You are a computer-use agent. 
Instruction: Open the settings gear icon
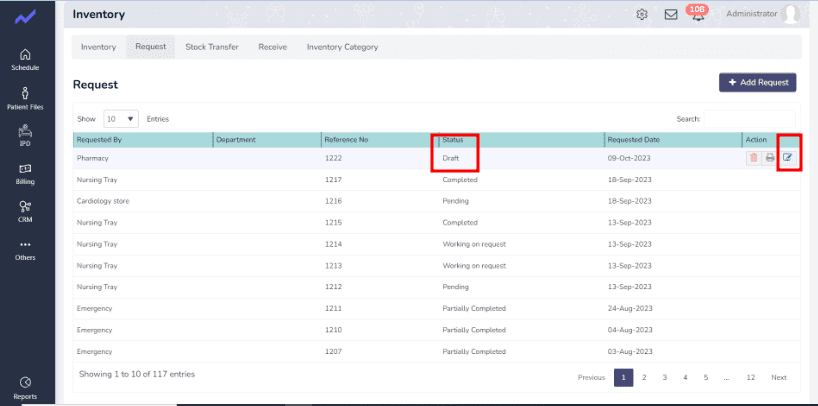point(642,14)
